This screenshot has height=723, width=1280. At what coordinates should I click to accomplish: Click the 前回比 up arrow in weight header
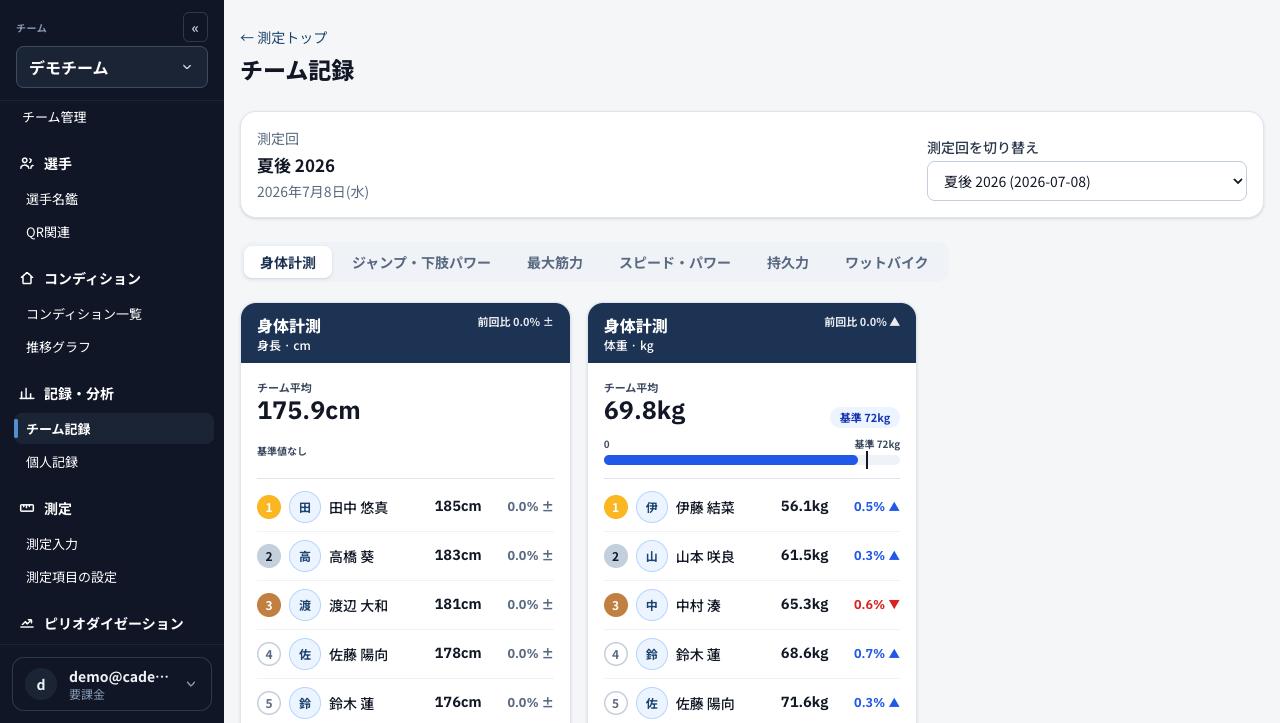(894, 322)
